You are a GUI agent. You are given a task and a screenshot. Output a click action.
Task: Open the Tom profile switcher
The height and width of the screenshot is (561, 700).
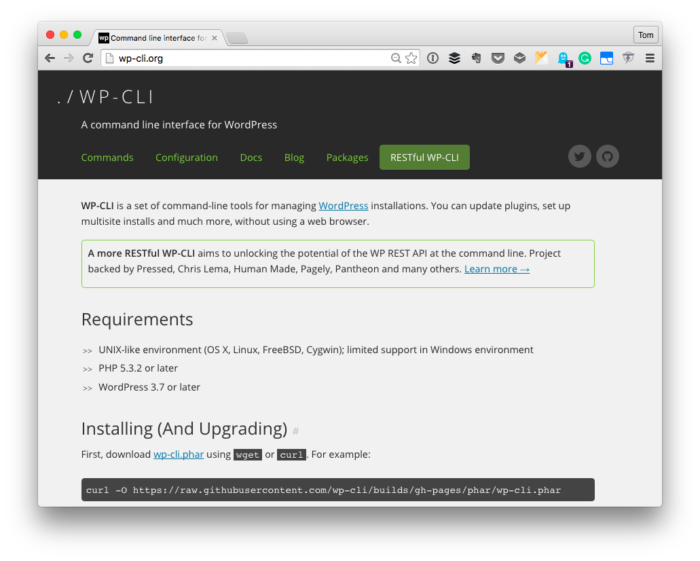click(646, 35)
